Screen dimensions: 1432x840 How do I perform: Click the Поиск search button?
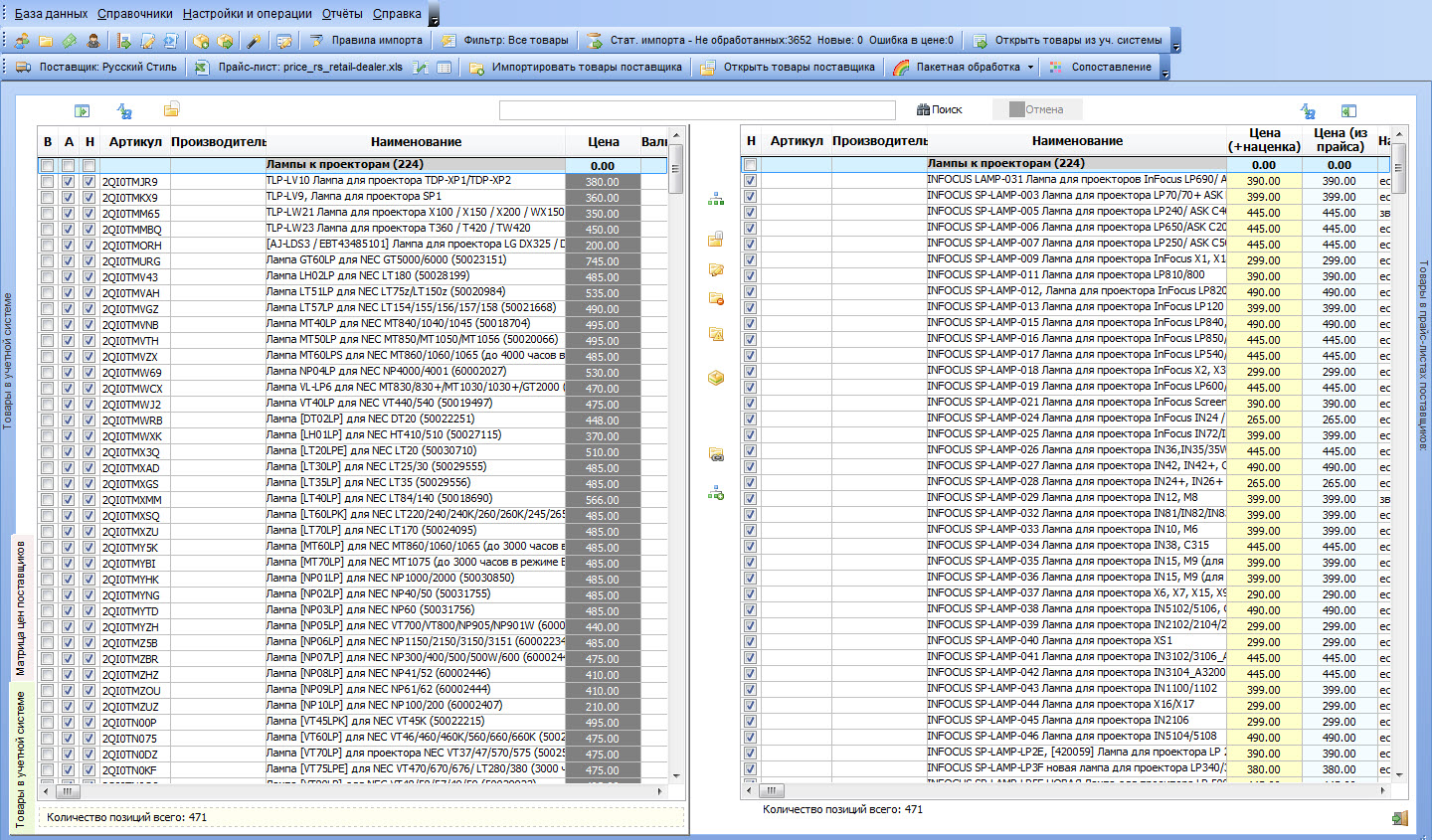(940, 109)
